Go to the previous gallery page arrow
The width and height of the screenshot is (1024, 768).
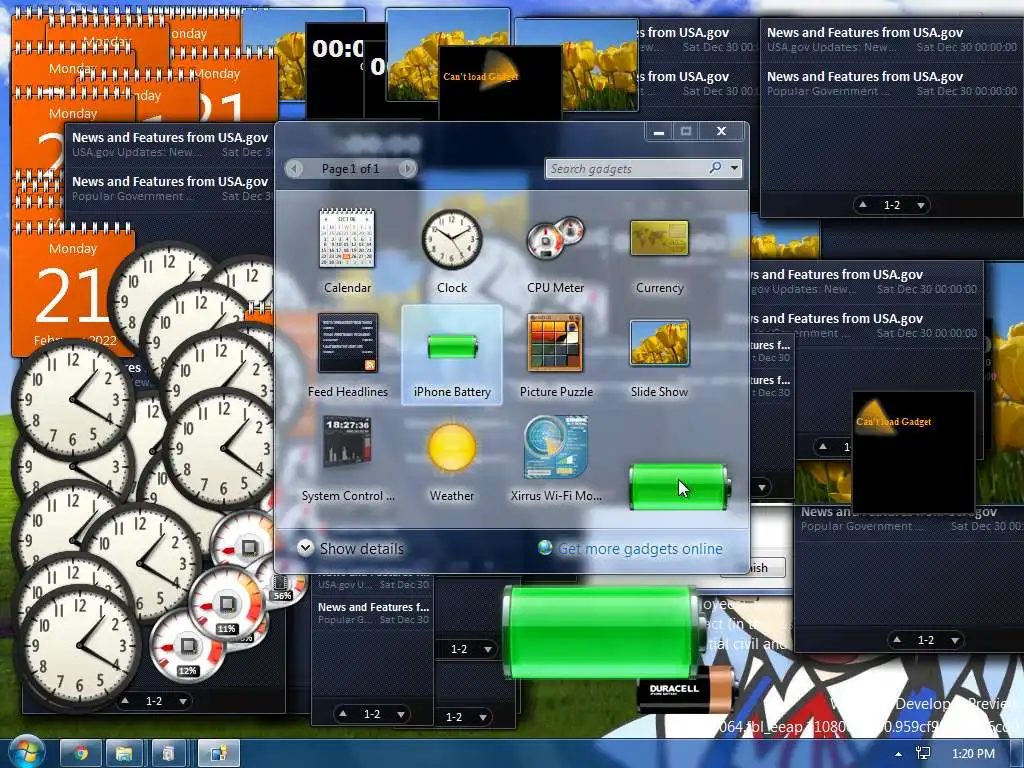pyautogui.click(x=295, y=168)
